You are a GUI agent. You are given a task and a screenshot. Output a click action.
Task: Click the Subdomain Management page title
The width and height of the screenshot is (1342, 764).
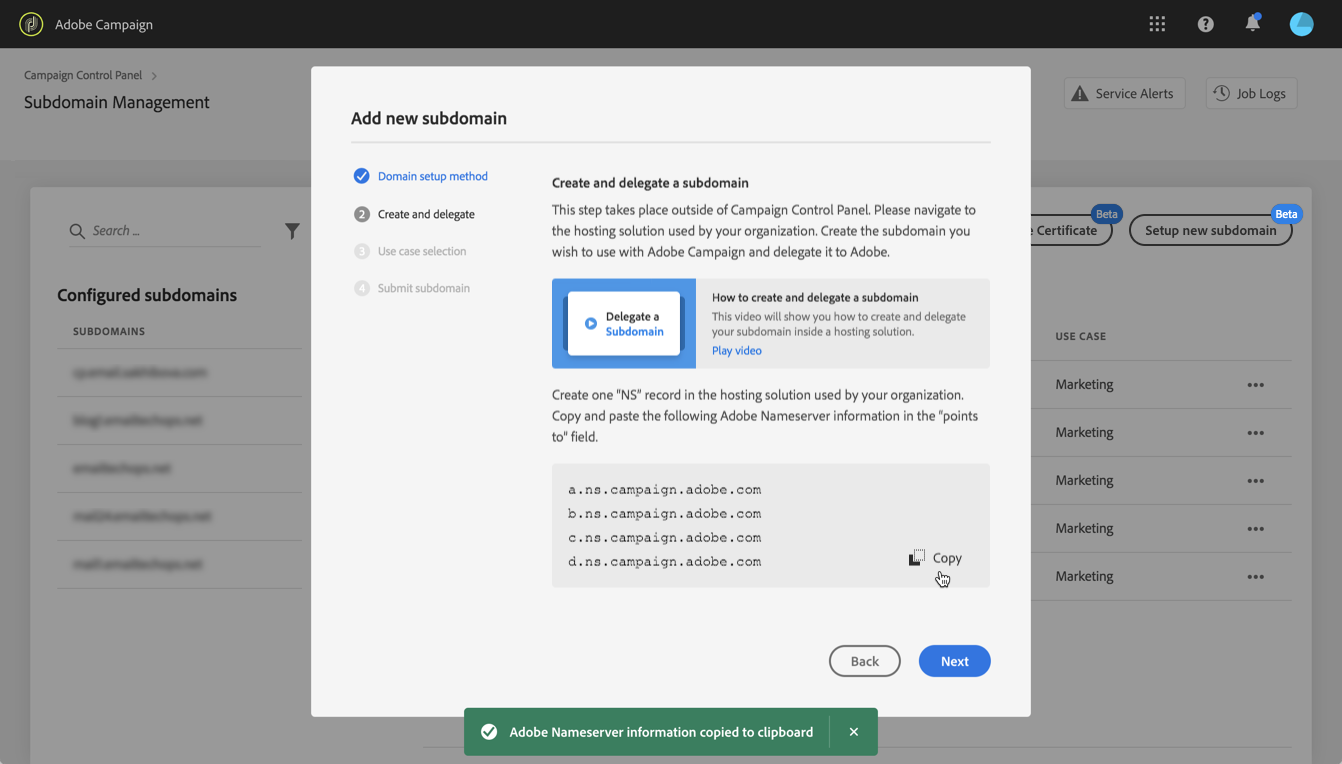tap(117, 102)
